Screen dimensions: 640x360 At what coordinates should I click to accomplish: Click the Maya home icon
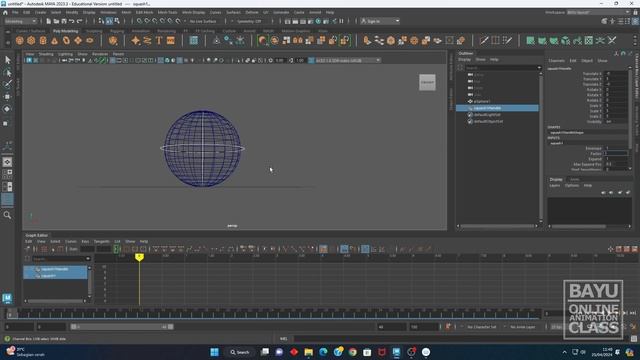pyautogui.click(x=5, y=13)
